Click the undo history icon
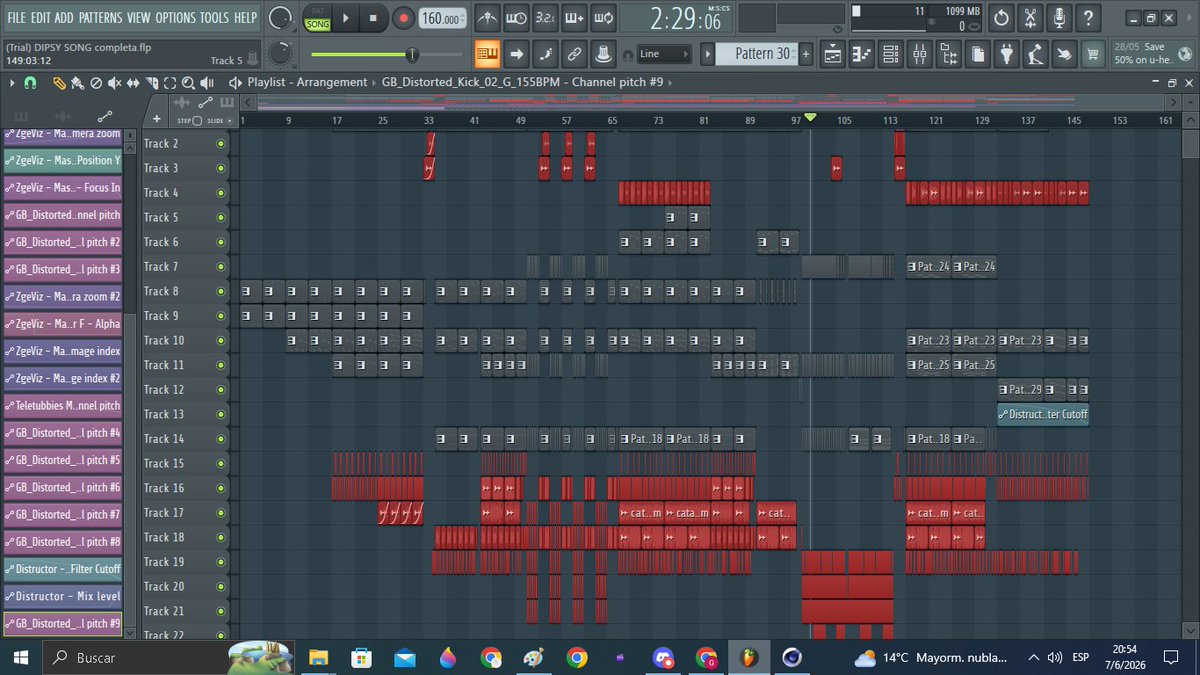This screenshot has width=1200, height=675. 1002,18
